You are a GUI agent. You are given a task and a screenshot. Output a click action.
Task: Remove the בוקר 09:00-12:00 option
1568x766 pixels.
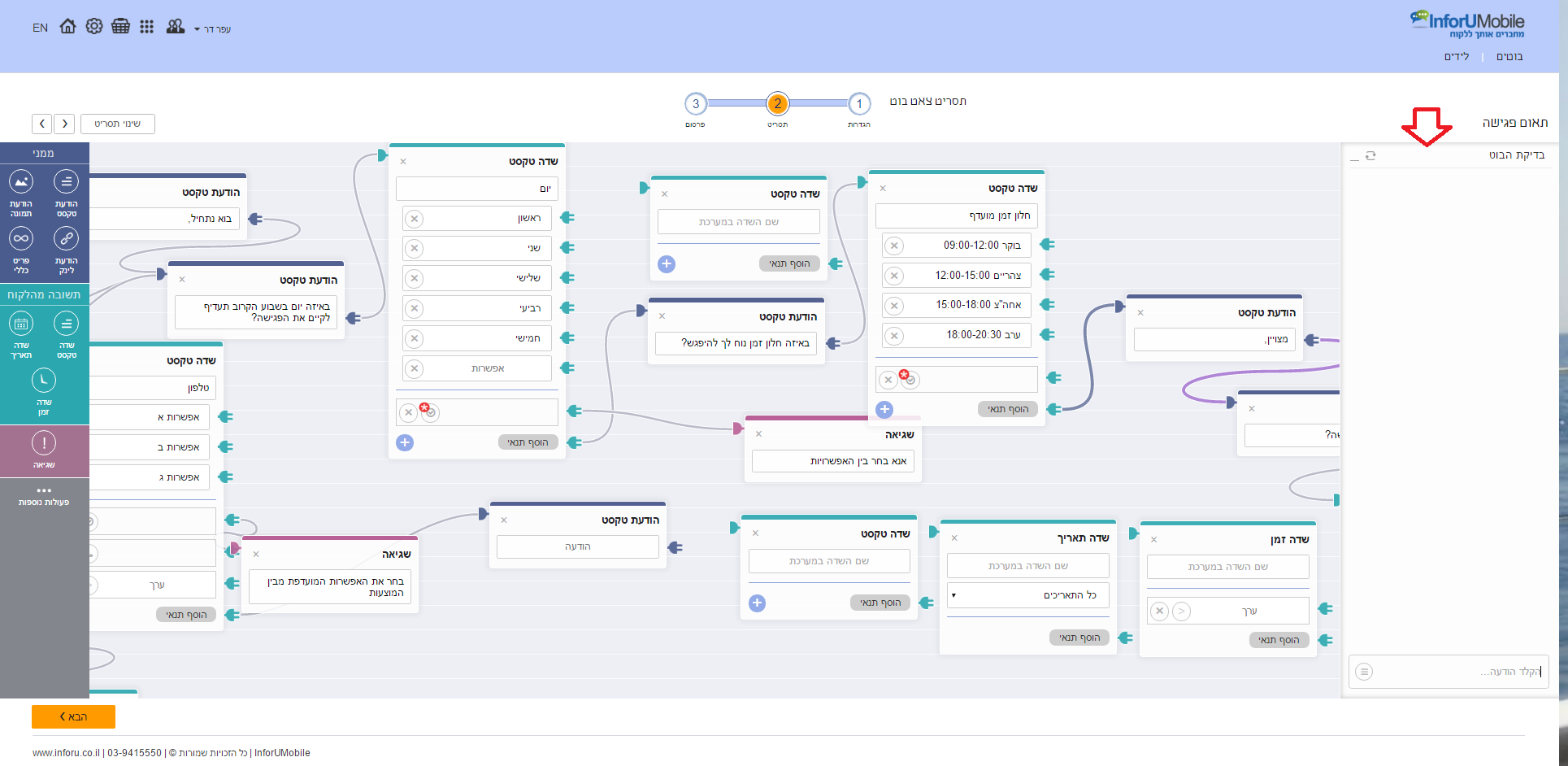coord(894,246)
